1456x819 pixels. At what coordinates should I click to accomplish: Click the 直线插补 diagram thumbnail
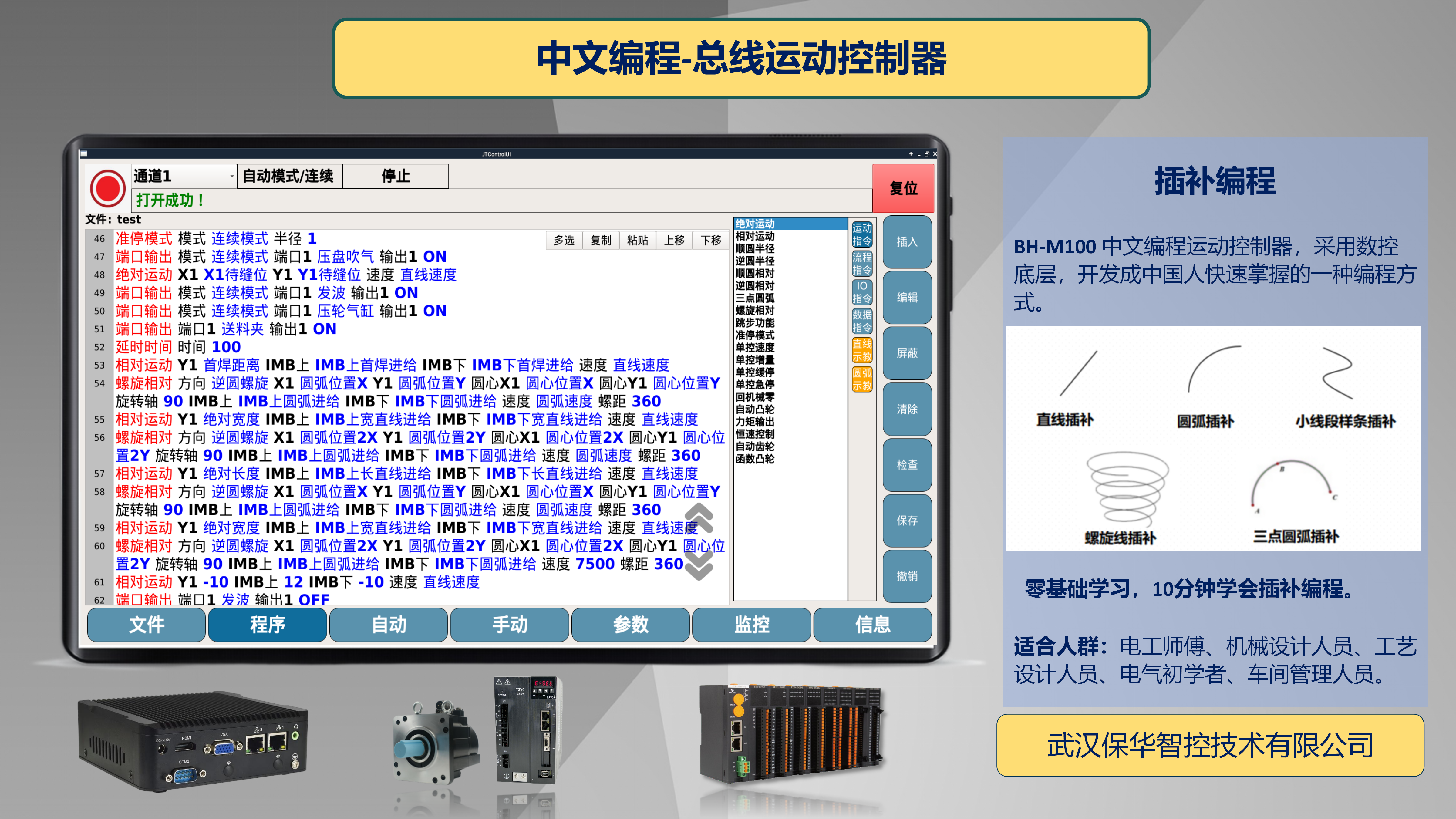[x=1065, y=389]
